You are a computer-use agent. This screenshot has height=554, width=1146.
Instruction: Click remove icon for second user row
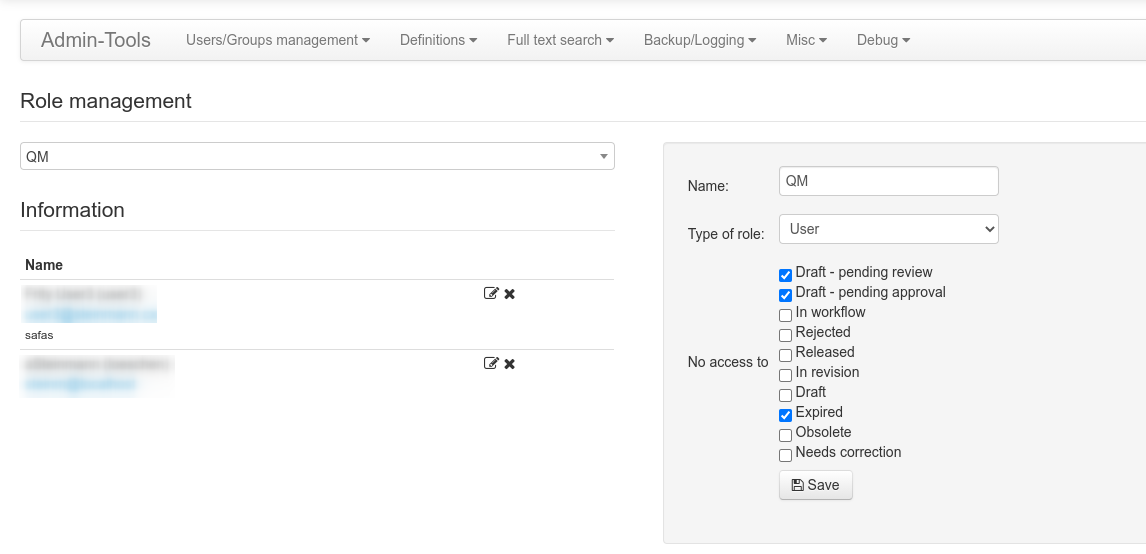coord(509,364)
